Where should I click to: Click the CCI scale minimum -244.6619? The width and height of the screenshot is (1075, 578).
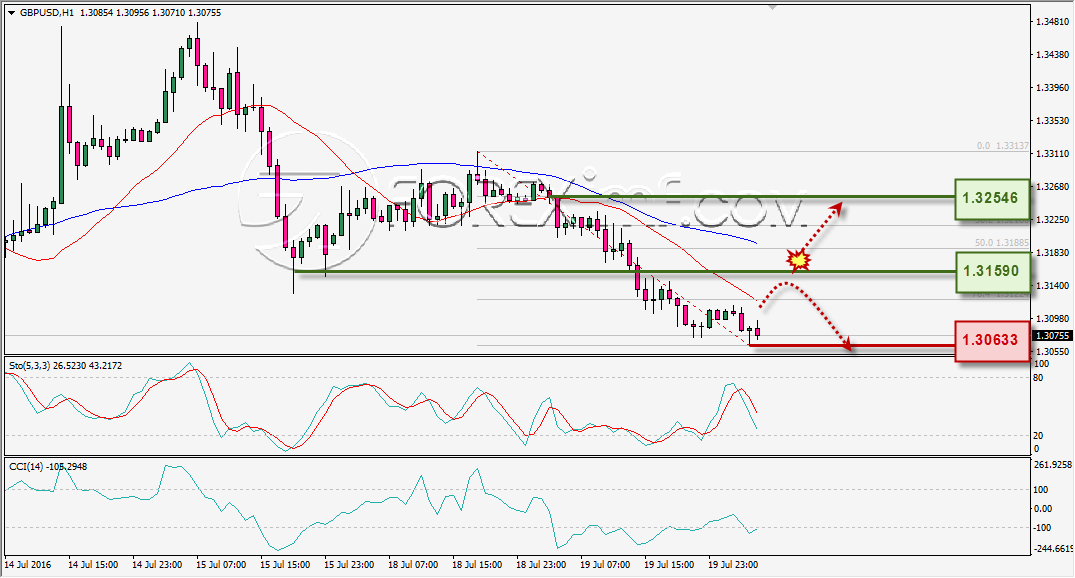pyautogui.click(x=1052, y=549)
